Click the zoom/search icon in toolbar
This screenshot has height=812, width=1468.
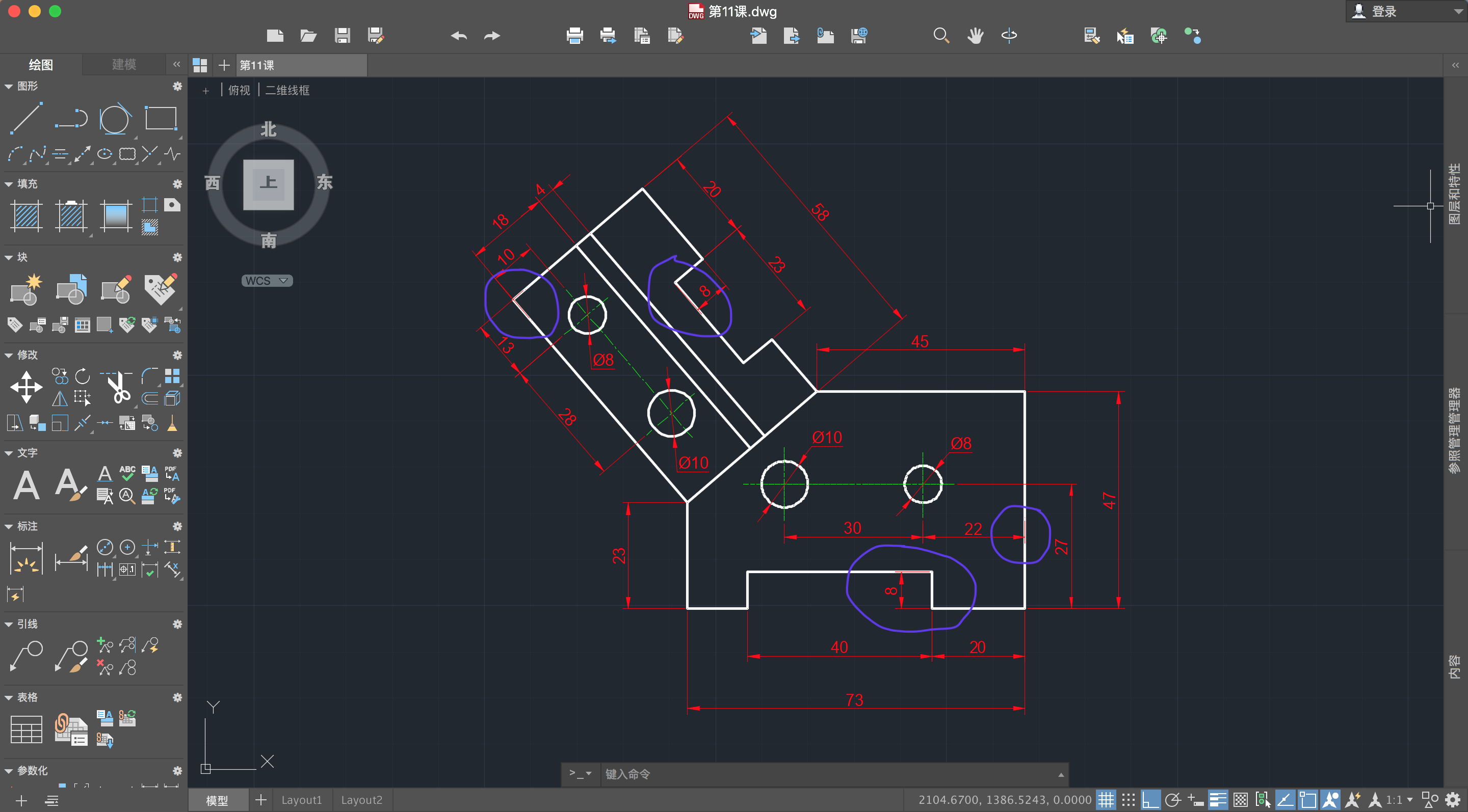[940, 37]
